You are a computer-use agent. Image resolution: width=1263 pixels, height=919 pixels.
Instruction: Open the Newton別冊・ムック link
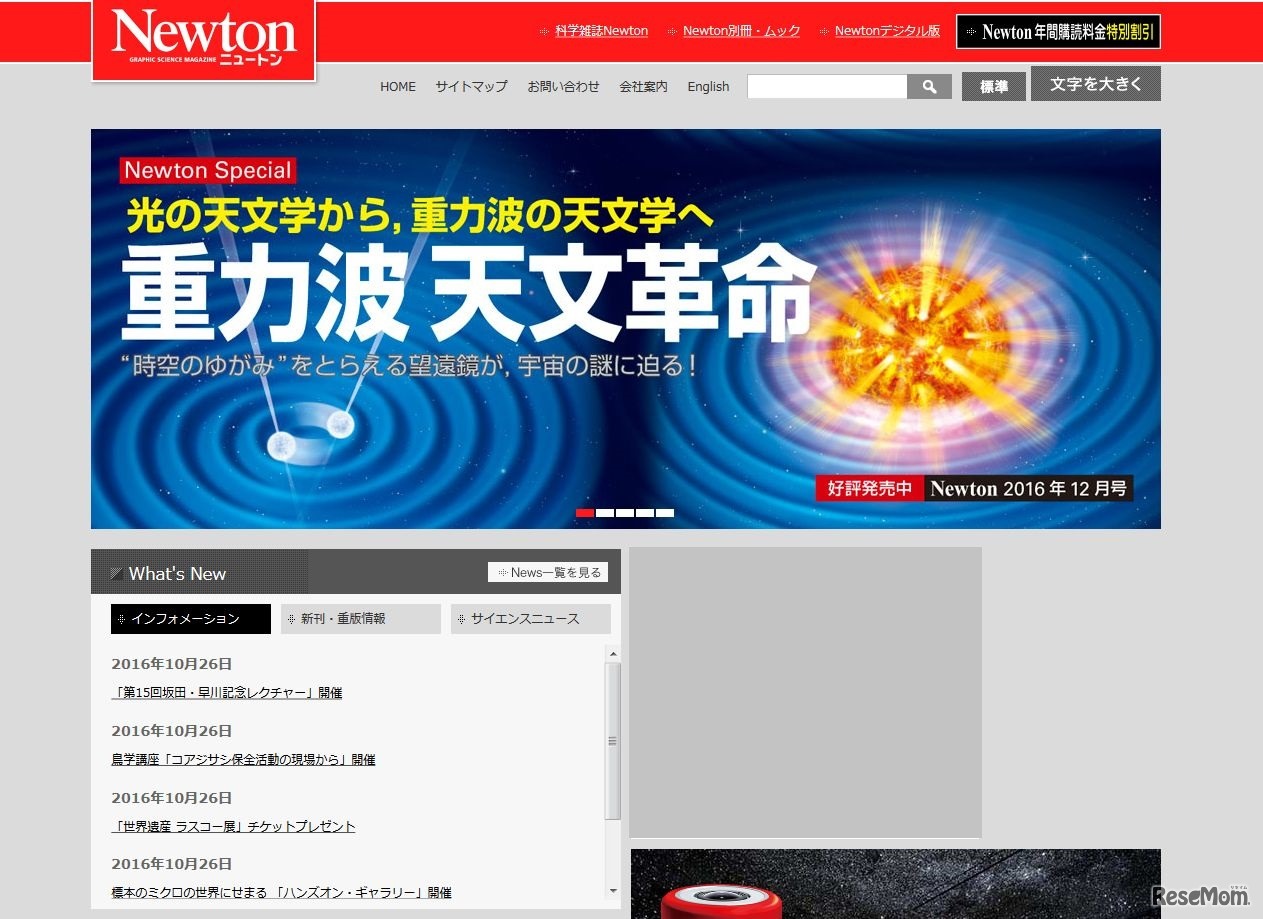click(x=741, y=31)
